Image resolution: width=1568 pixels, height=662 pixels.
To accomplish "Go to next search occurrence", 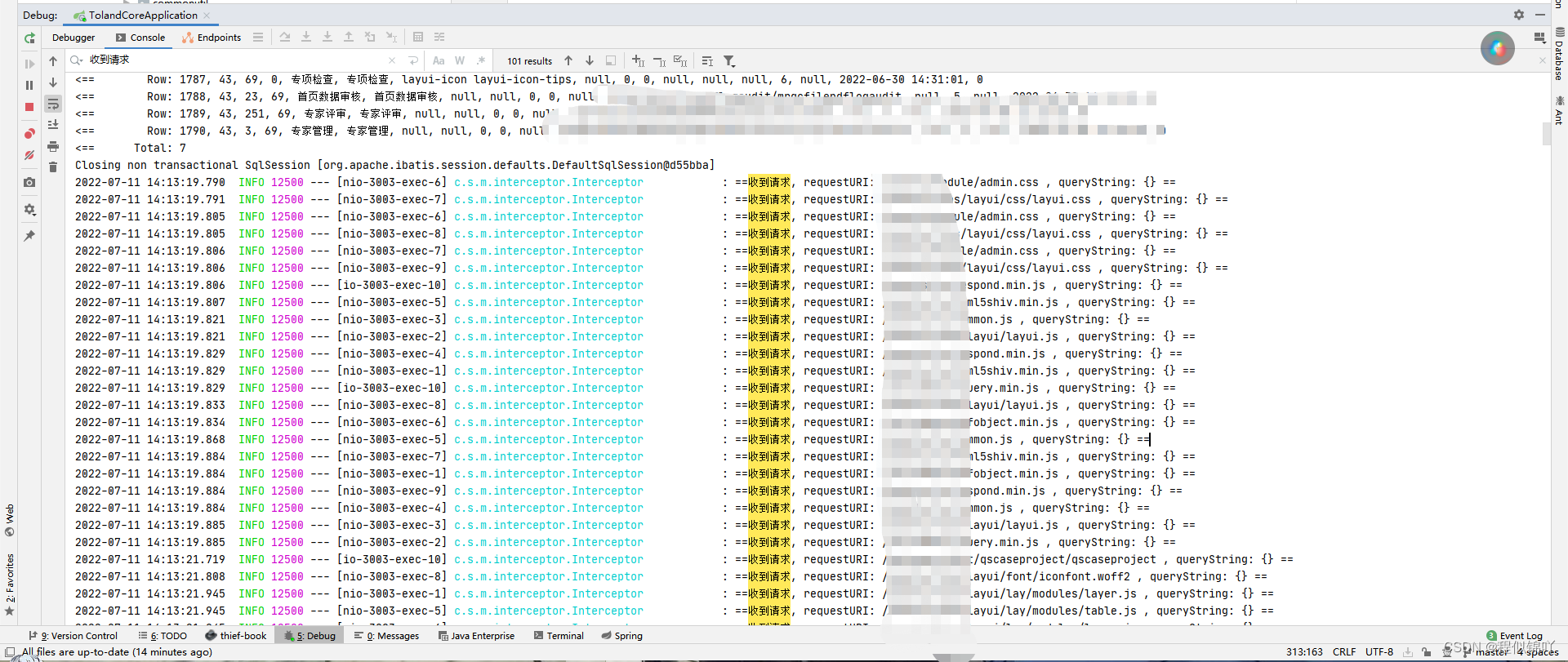I will (x=590, y=60).
